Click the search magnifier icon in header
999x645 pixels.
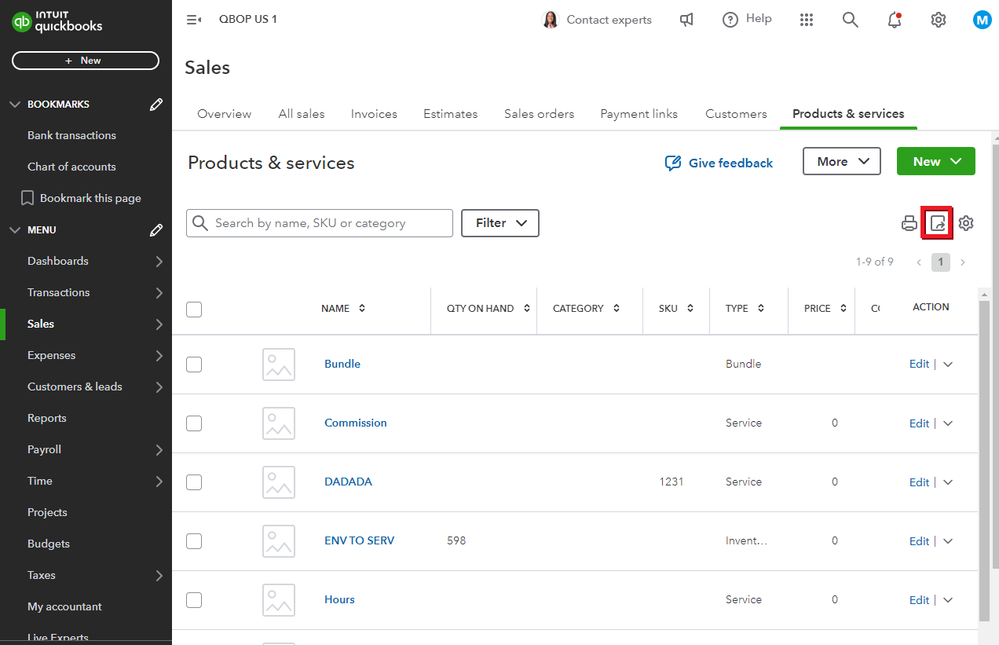click(850, 20)
